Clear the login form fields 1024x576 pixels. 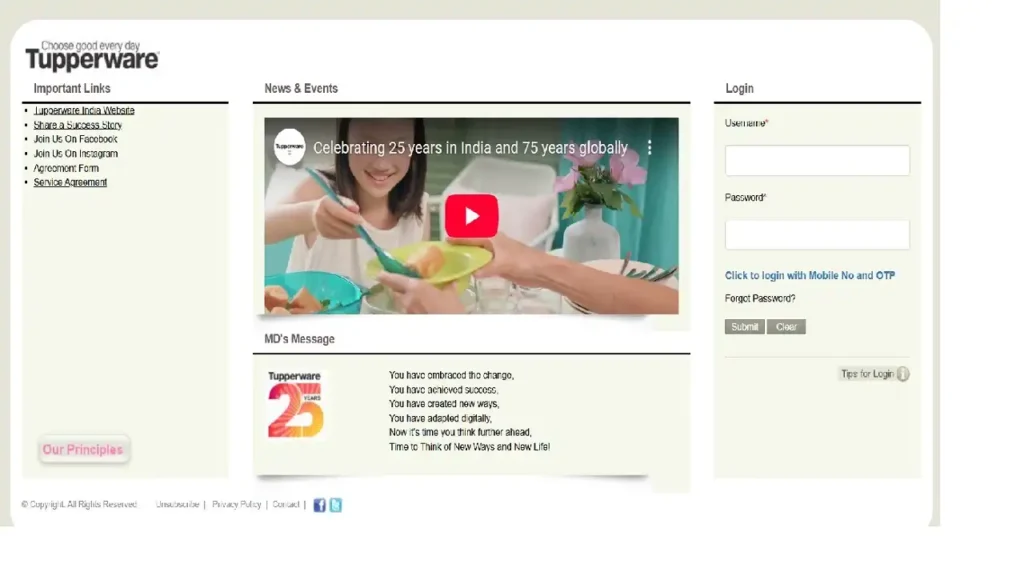[x=786, y=327]
